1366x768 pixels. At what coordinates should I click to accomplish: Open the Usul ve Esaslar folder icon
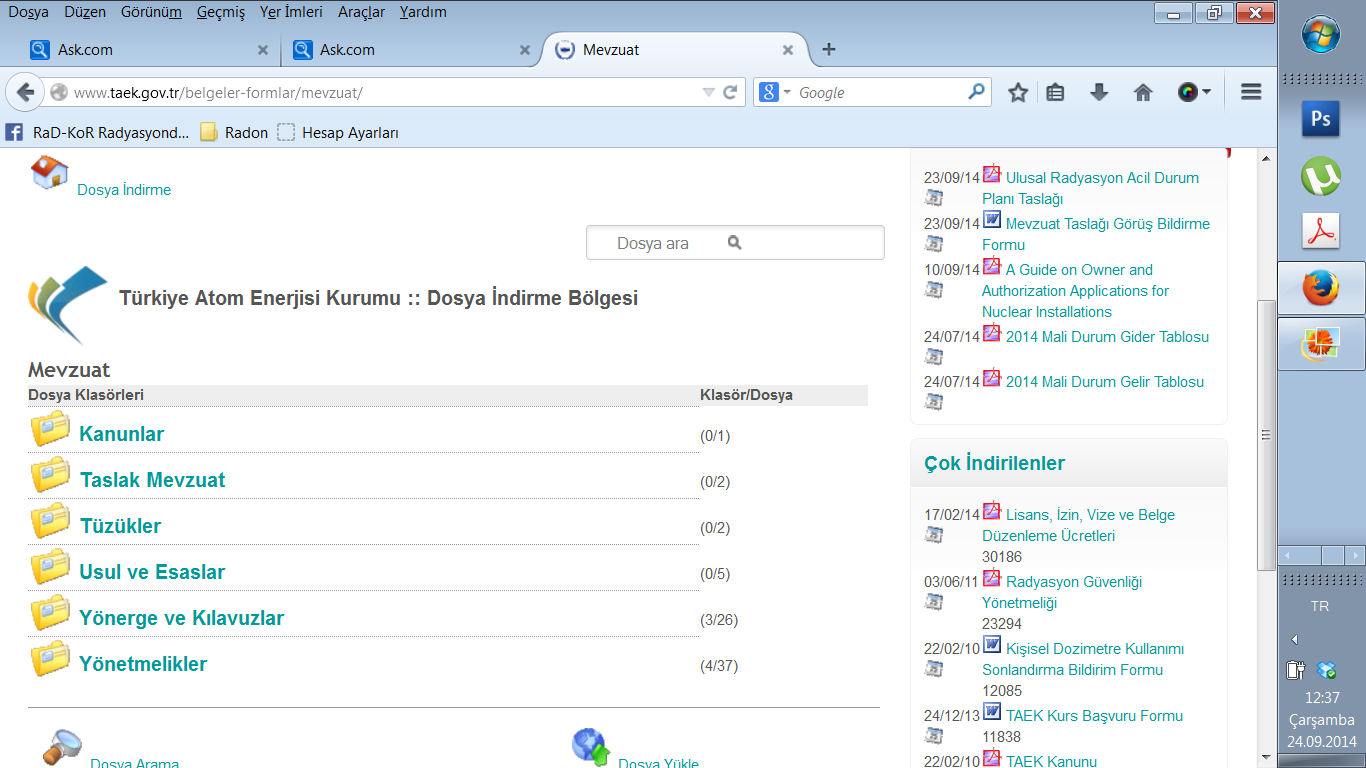click(50, 567)
